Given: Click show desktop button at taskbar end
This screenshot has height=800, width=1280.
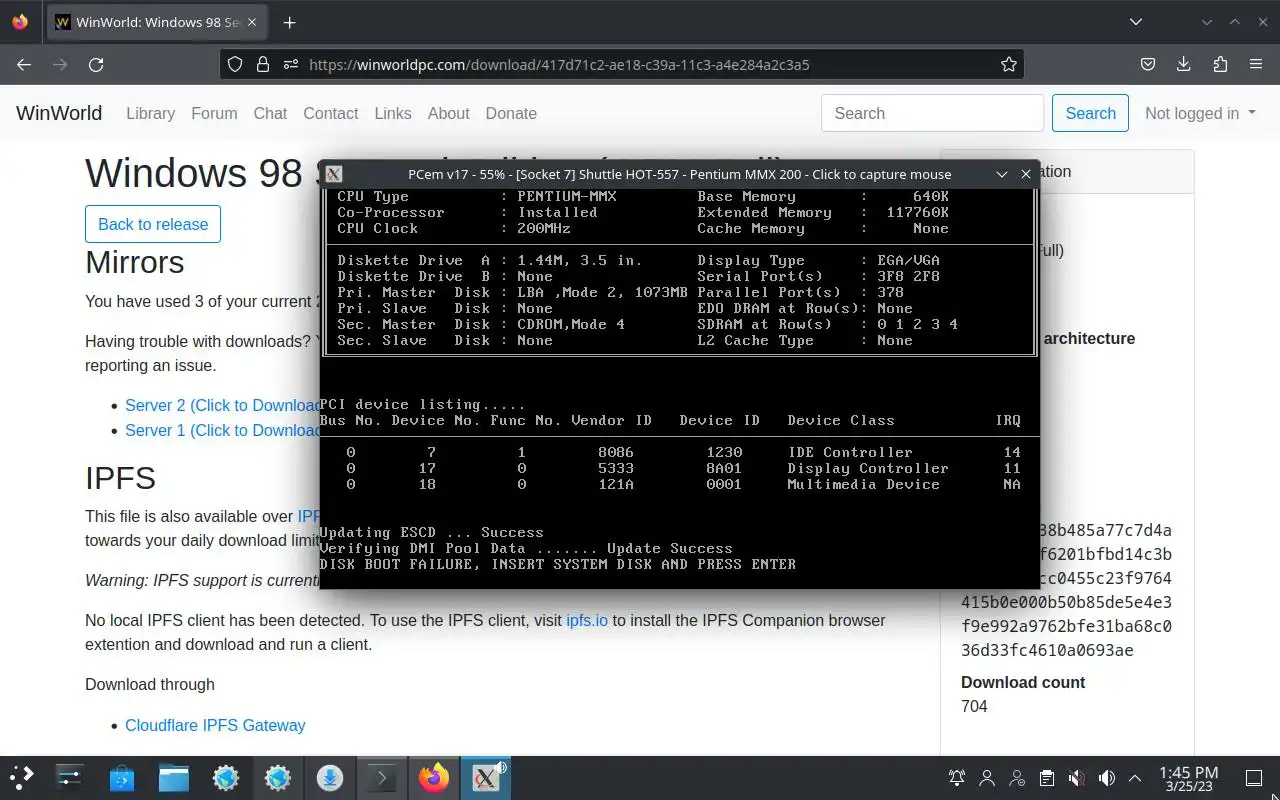Looking at the screenshot, I should 1253,778.
